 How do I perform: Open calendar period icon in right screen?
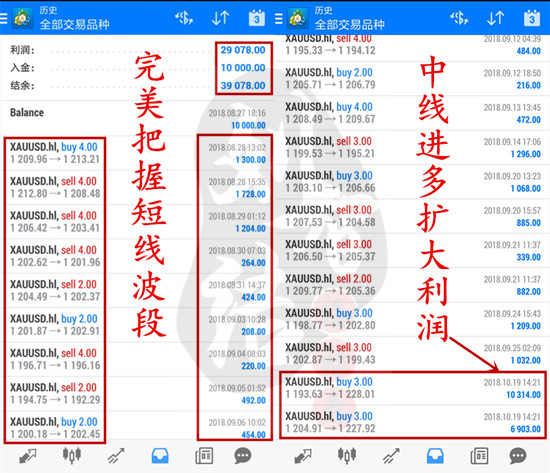click(532, 18)
